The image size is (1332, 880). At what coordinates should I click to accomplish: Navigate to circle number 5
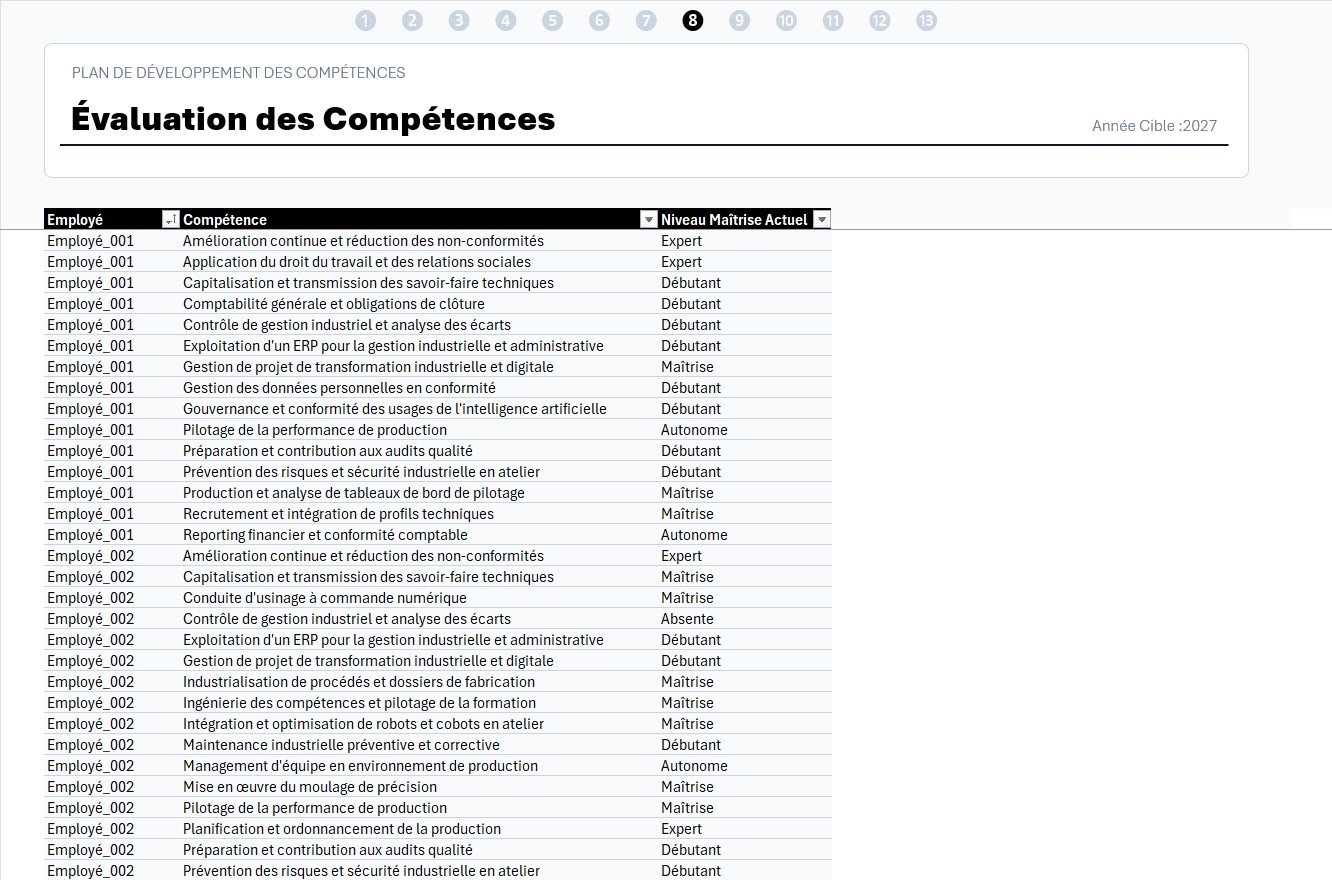point(552,20)
